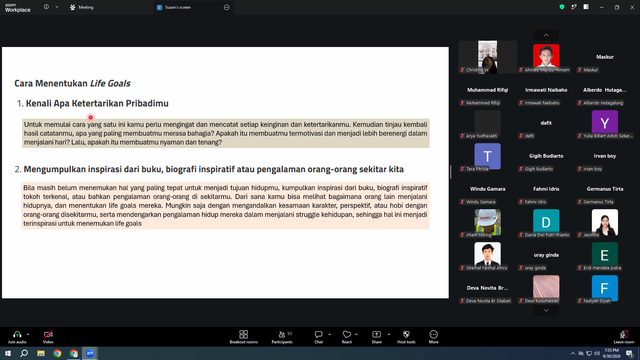Viewport: 640px width, 360px height.
Task: Click the purple Y avatar tile
Action: point(605,122)
